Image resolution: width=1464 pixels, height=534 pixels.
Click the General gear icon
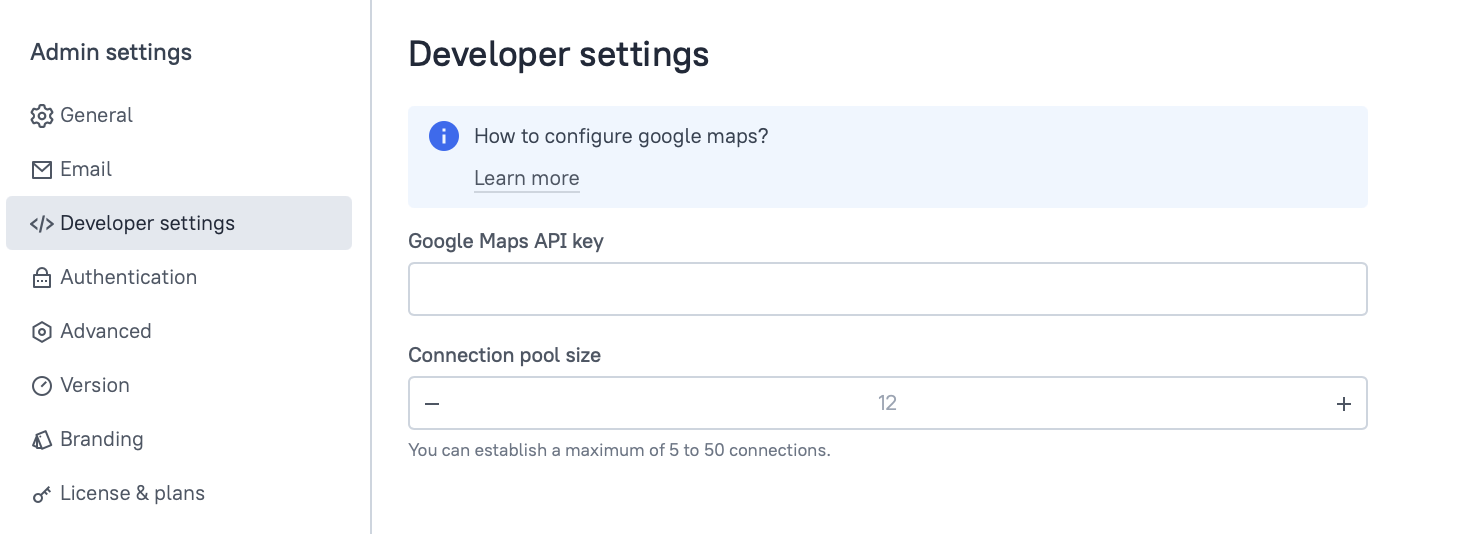41,116
